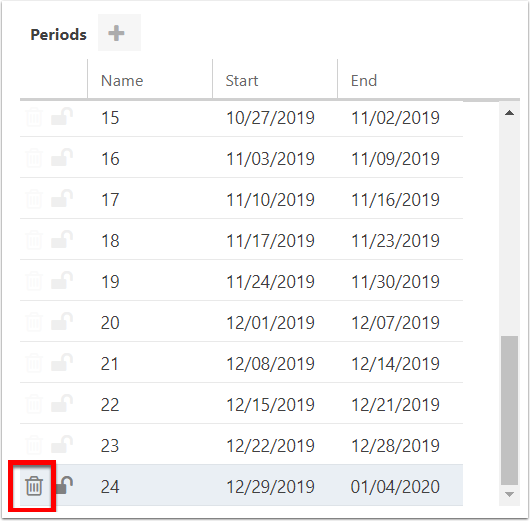Select period row 19 starting 11/24/2019

pos(241,281)
